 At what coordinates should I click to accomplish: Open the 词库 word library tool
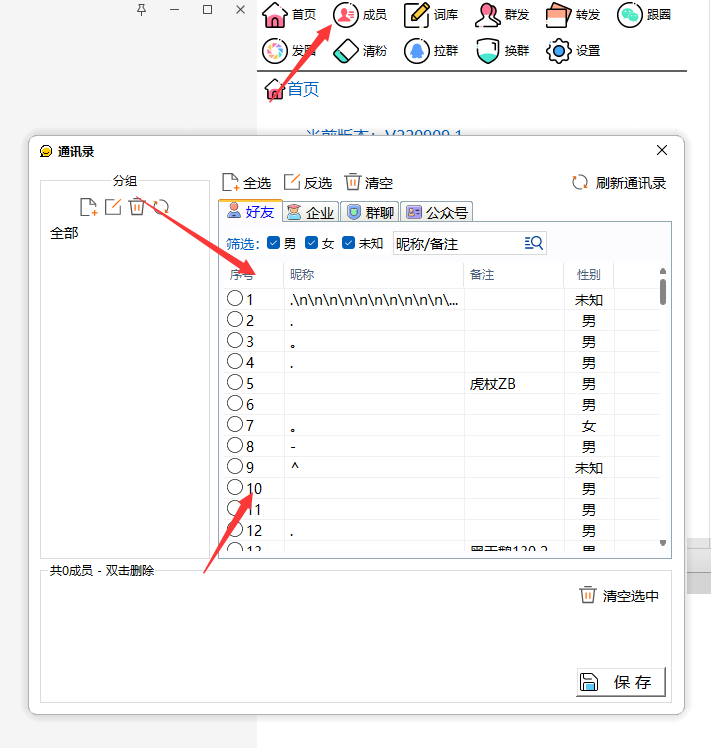[431, 15]
